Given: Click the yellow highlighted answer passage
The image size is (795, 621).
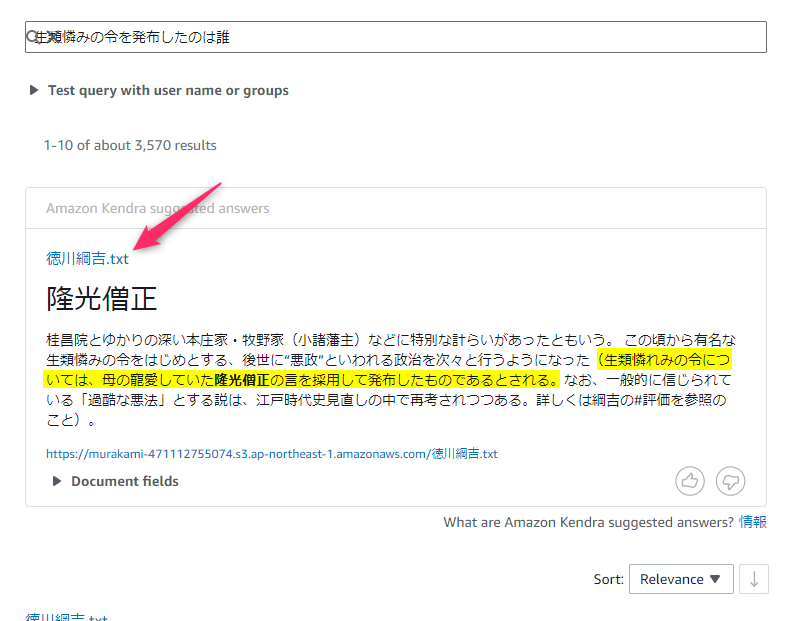Looking at the screenshot, I should click(388, 370).
